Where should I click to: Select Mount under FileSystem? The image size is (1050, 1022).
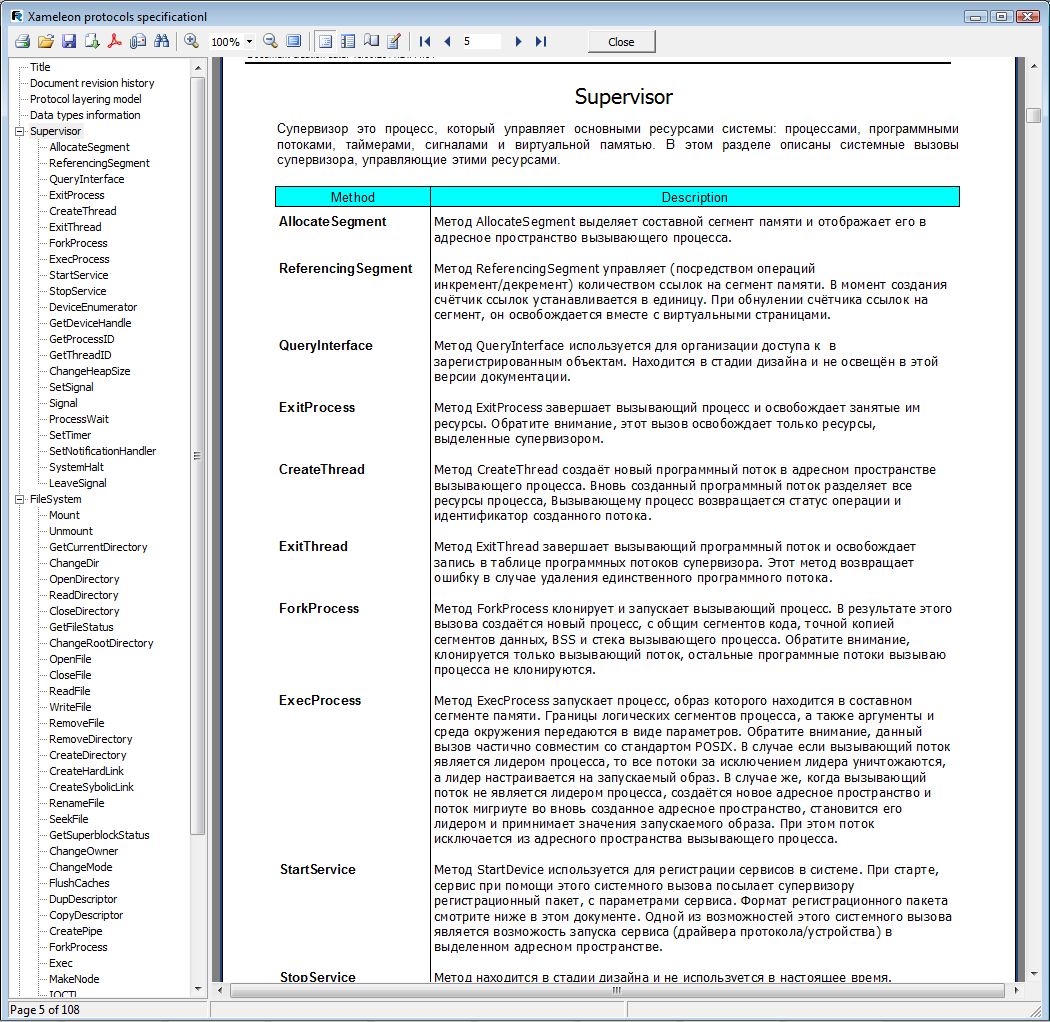point(64,516)
